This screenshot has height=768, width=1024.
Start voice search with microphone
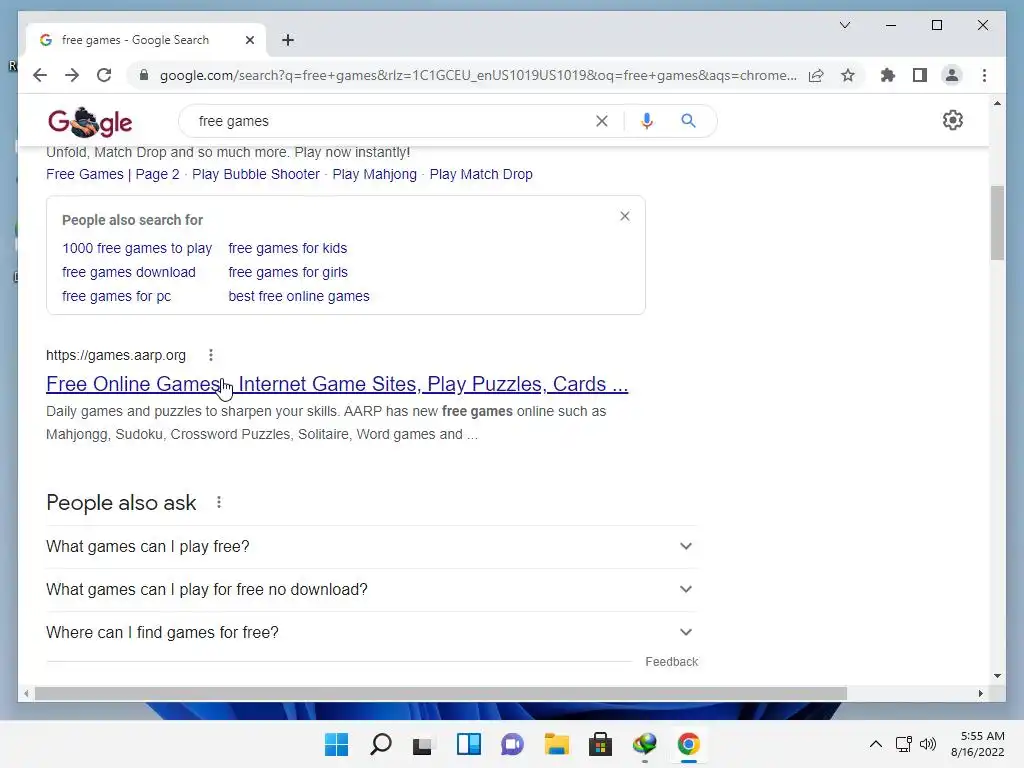647,121
